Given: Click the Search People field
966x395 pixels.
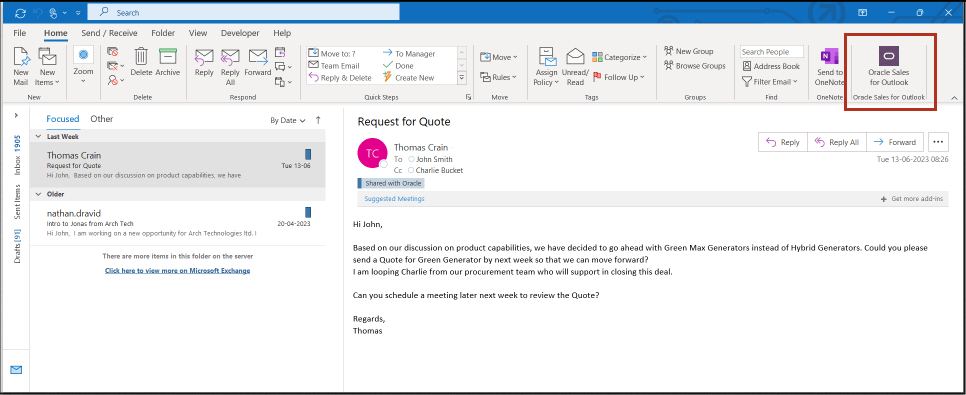Looking at the screenshot, I should click(x=773, y=52).
